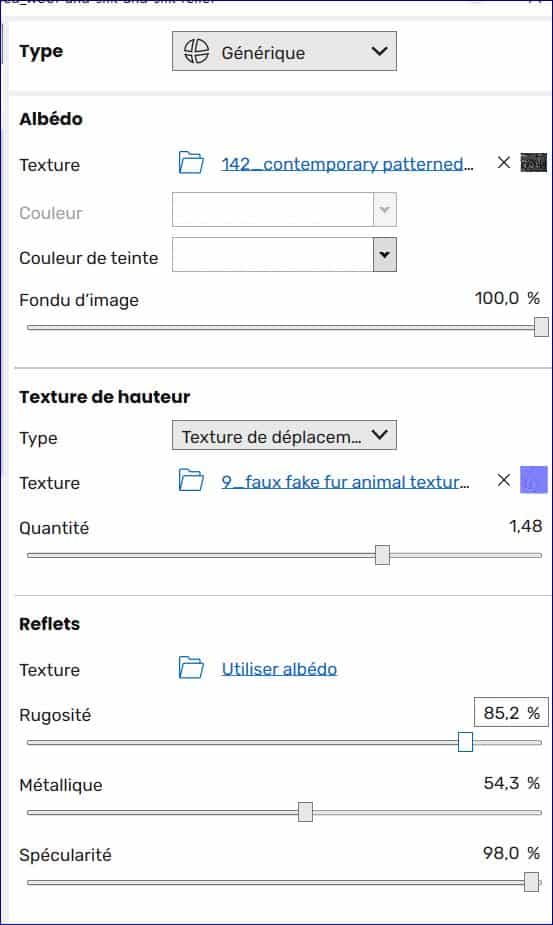Open the 142_contemporary patterned texture link
553x925 pixels.
click(x=347, y=163)
